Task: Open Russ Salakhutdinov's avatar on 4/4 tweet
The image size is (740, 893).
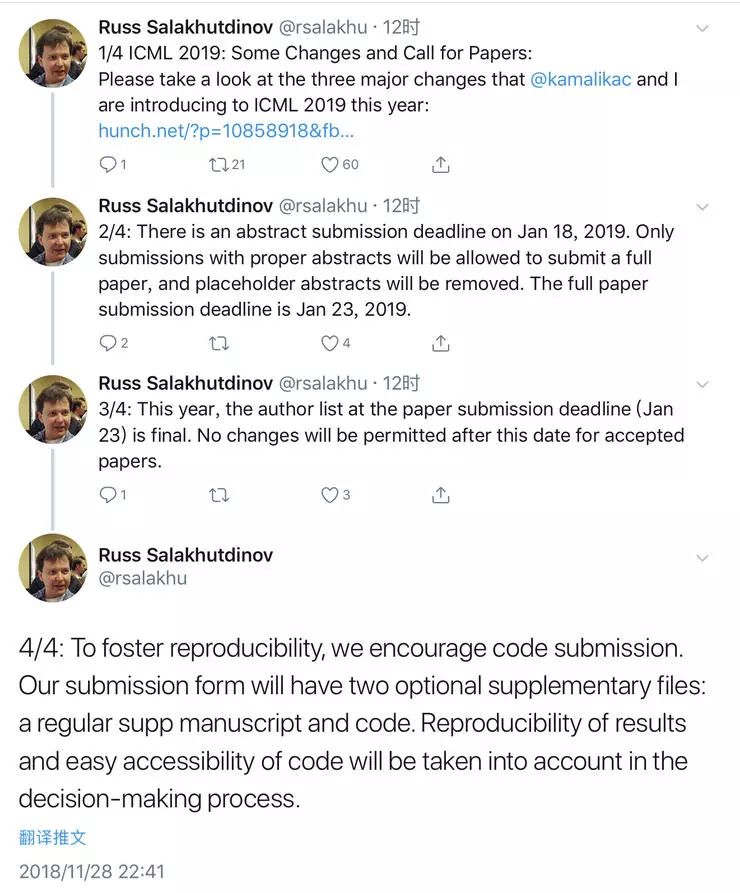Action: (53, 567)
